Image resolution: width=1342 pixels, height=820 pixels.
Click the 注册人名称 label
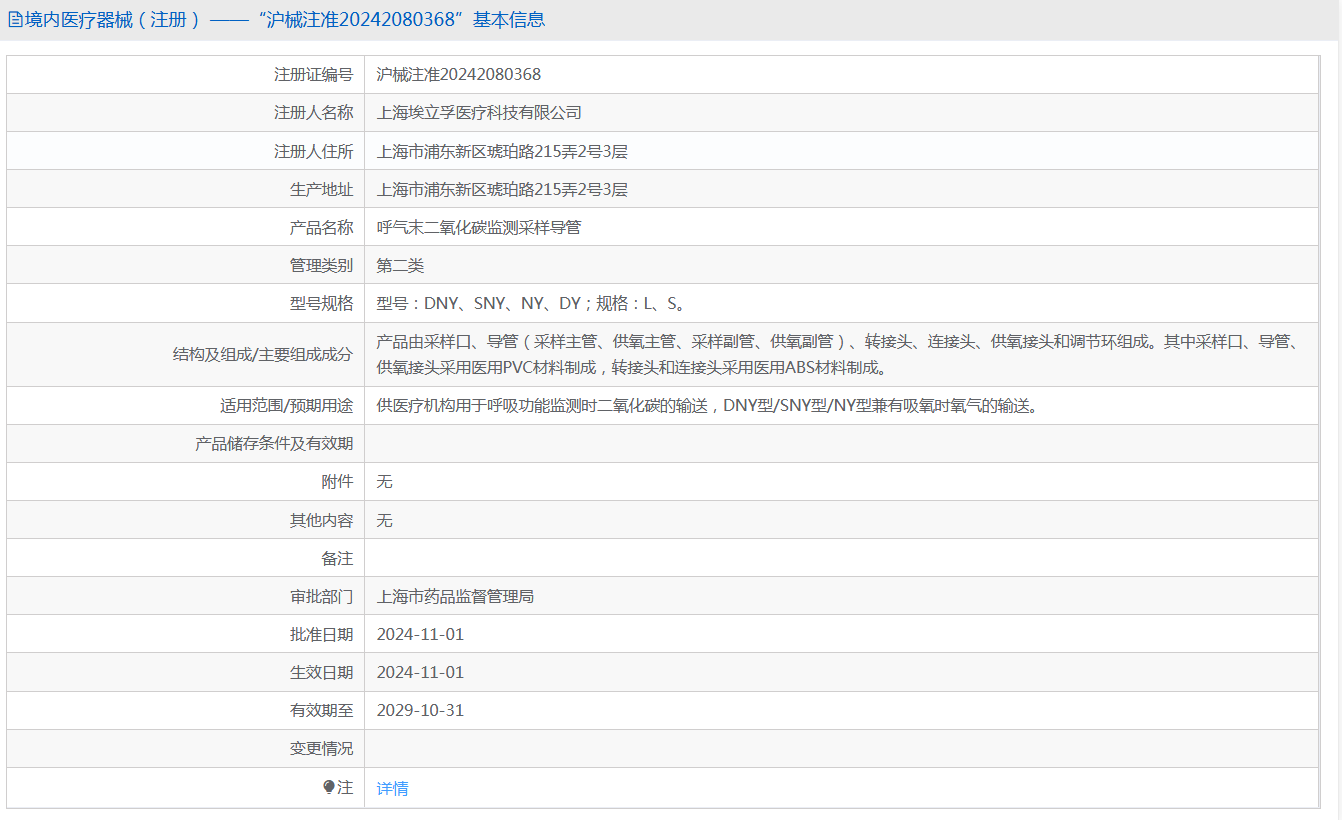tap(314, 113)
